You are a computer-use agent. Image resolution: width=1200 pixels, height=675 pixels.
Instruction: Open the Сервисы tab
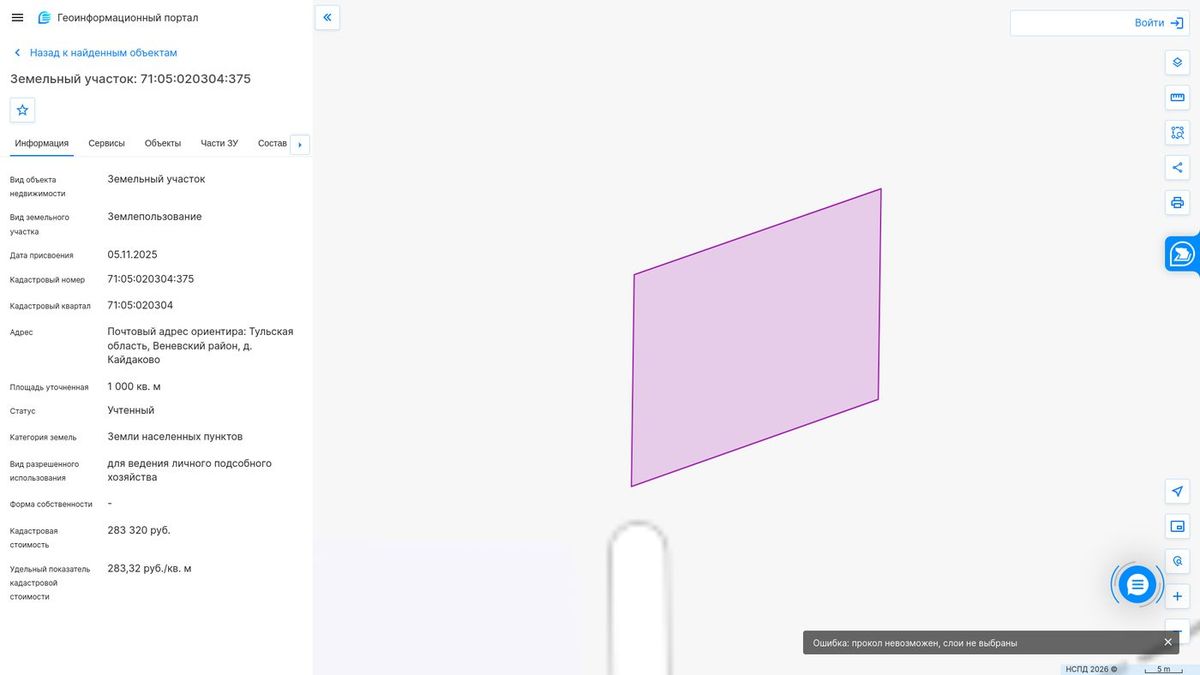[x=107, y=143]
